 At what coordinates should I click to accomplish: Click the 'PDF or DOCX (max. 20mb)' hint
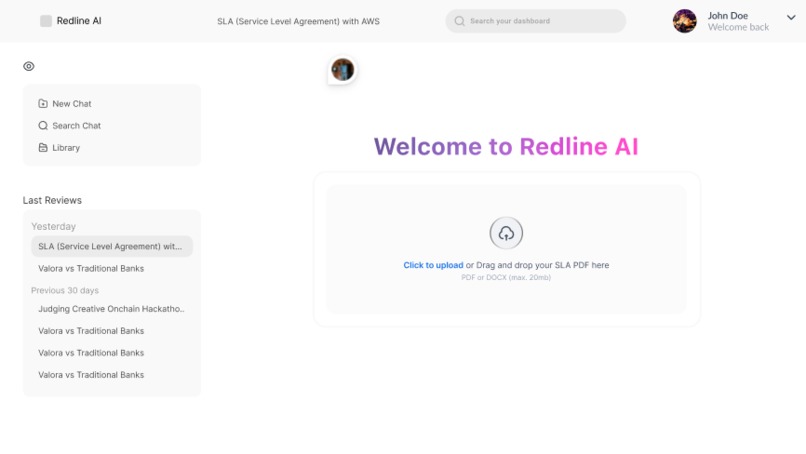pos(506,277)
